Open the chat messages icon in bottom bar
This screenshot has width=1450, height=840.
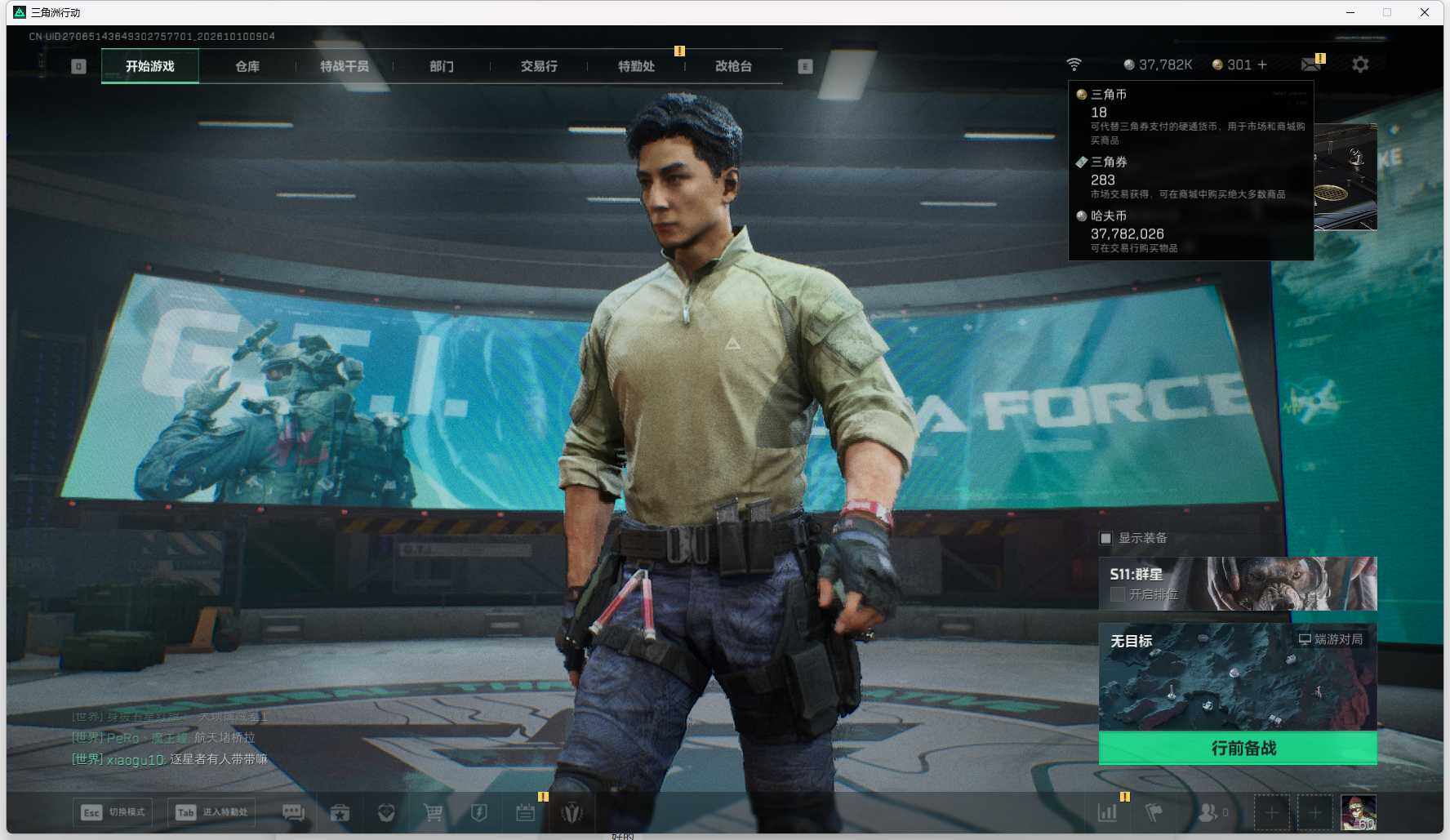point(293,812)
